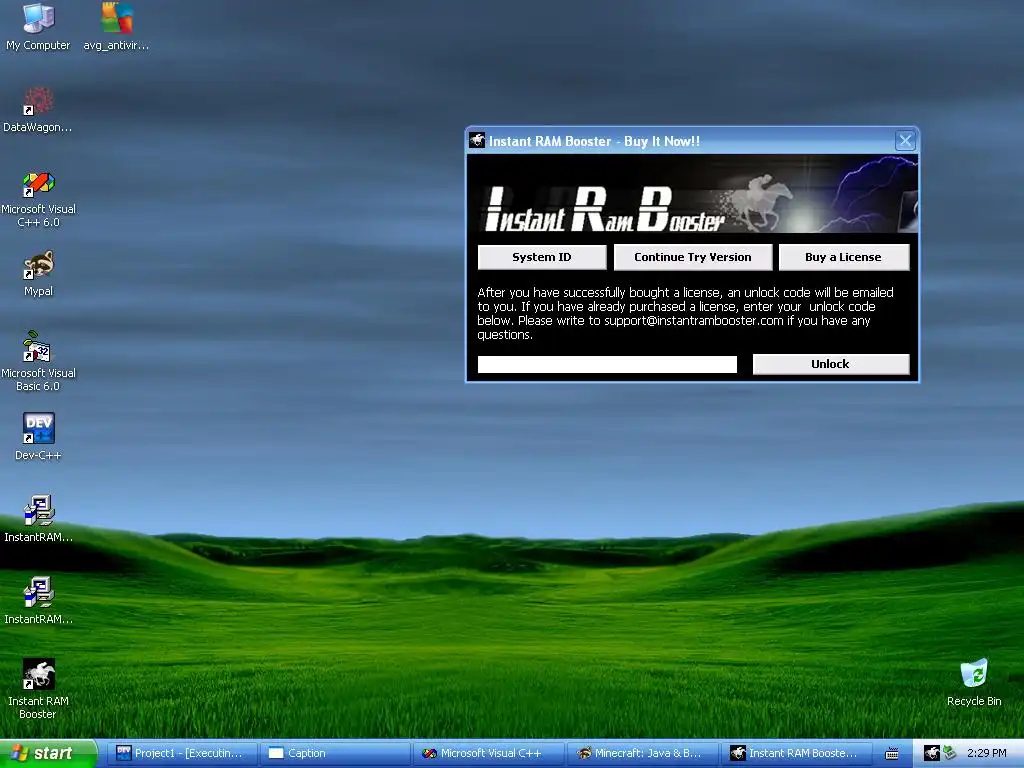Close the Instant RAM Booster dialog
Viewport: 1024px width, 768px height.
[x=905, y=140]
